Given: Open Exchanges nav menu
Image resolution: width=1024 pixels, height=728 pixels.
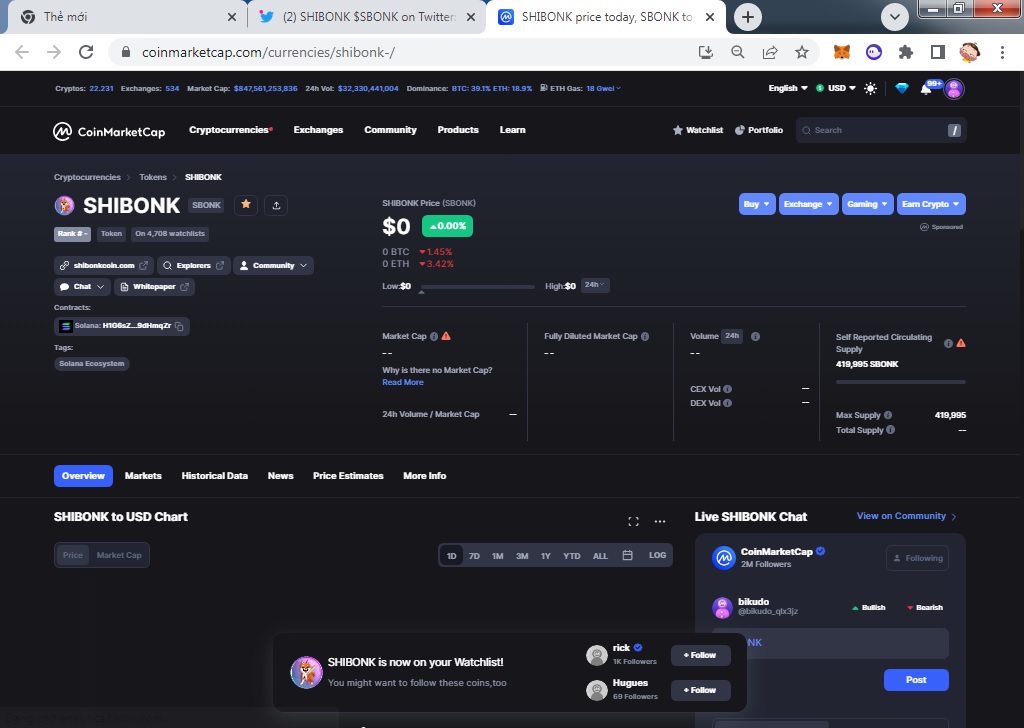Looking at the screenshot, I should tap(318, 130).
